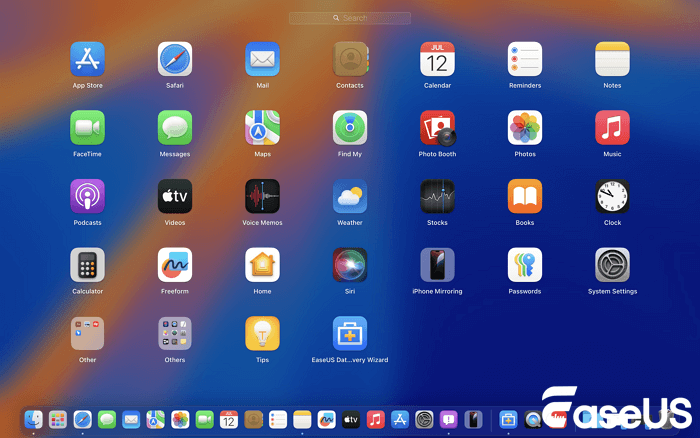
Task: Open Freeform from the Dock
Action: (x=326, y=420)
